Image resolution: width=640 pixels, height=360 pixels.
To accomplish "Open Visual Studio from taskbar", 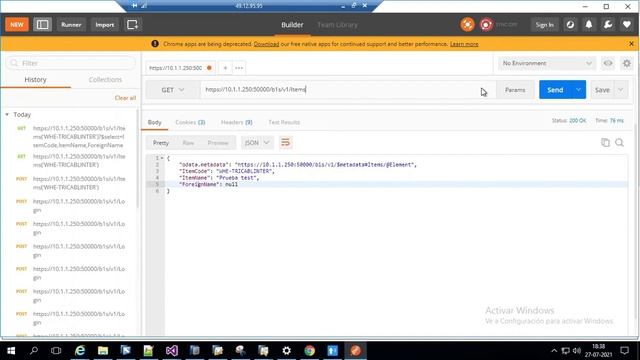I will pyautogui.click(x=172, y=351).
